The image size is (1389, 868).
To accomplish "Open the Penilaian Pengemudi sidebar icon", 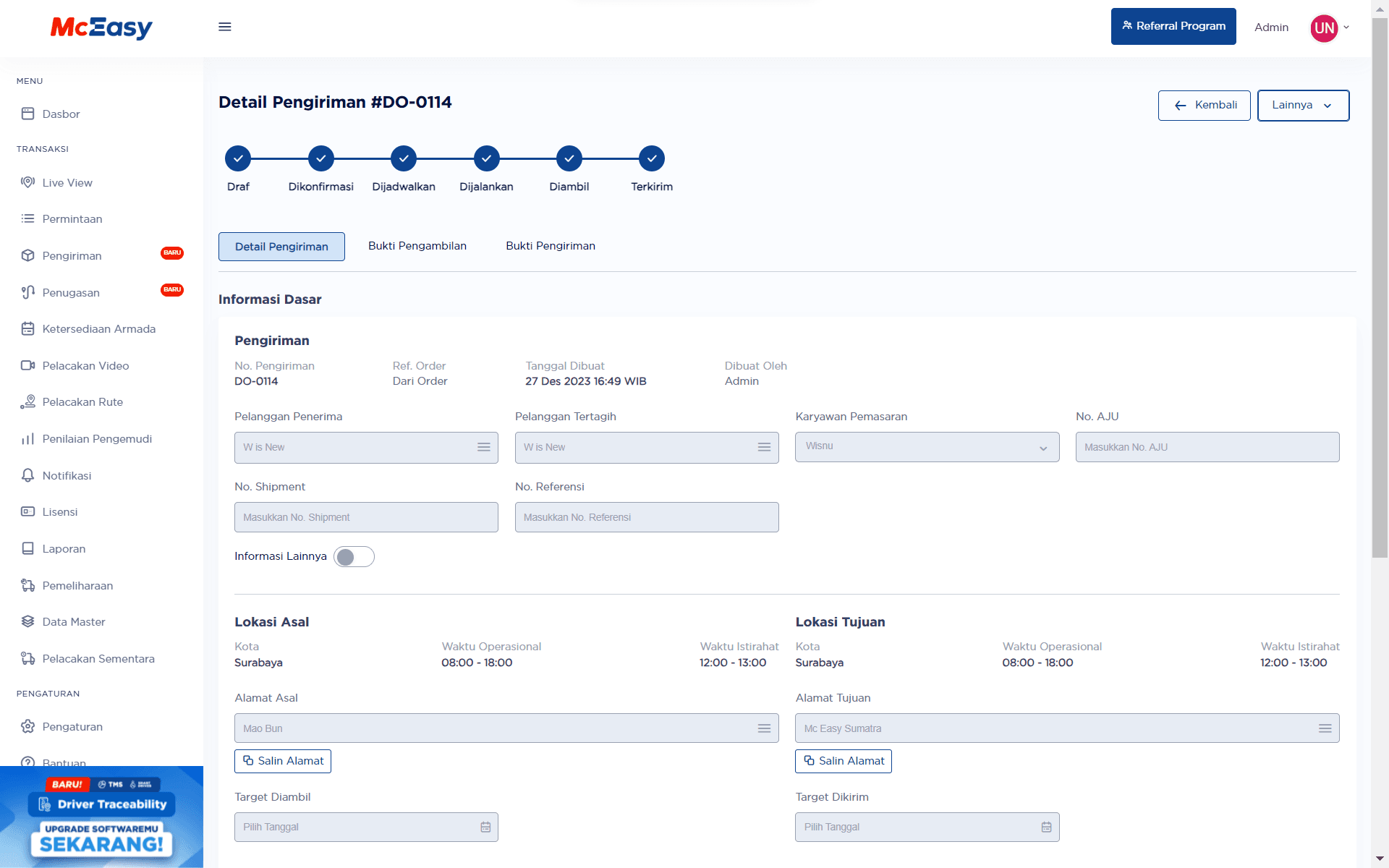I will [x=27, y=438].
